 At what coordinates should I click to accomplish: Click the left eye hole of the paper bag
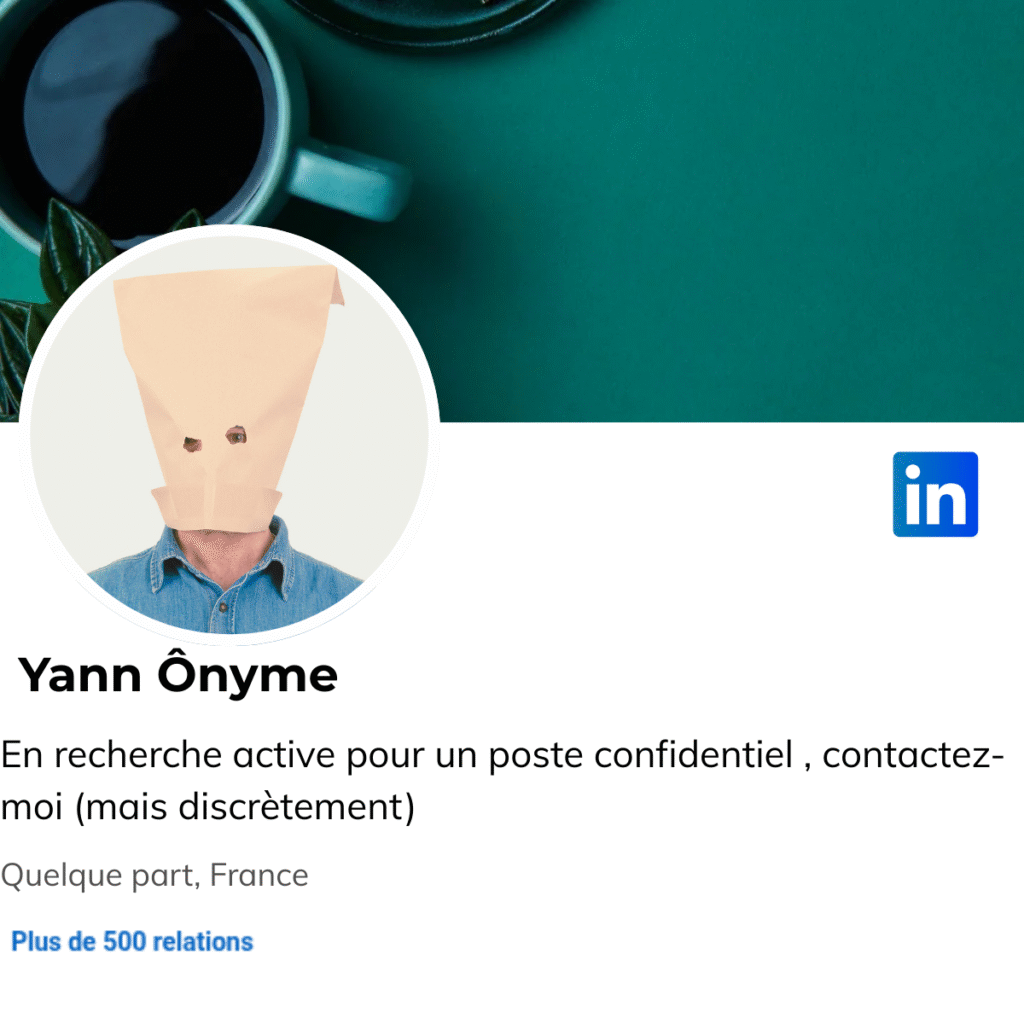[x=190, y=443]
